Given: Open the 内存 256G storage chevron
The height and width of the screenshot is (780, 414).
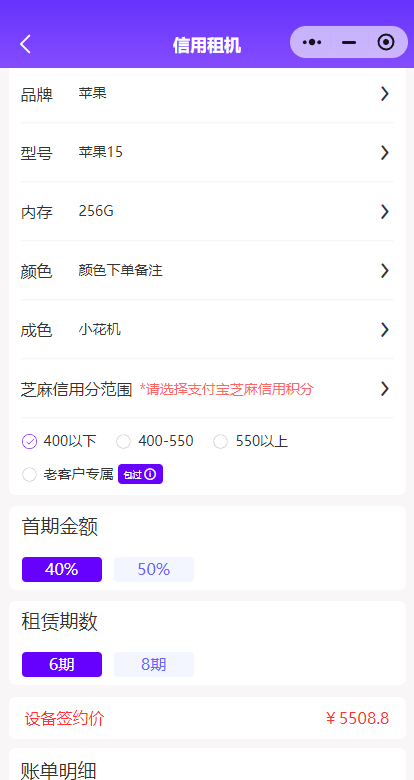Looking at the screenshot, I should click(x=384, y=212).
